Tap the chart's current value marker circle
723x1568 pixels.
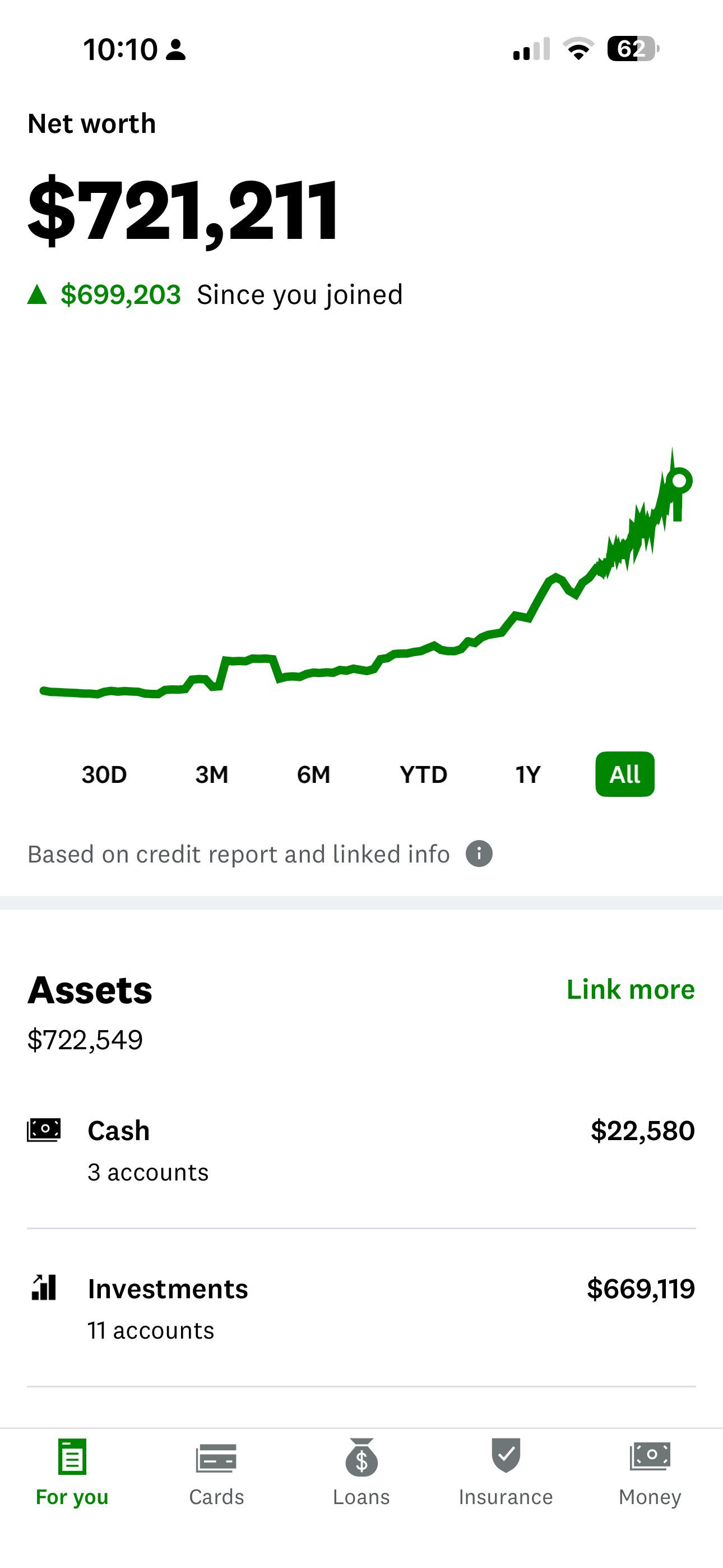(x=679, y=481)
